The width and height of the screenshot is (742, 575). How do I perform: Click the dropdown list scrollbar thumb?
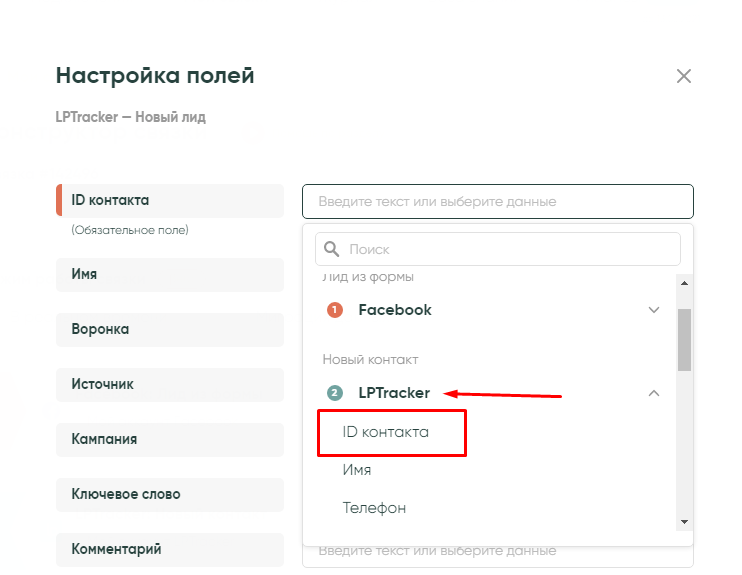coord(685,340)
